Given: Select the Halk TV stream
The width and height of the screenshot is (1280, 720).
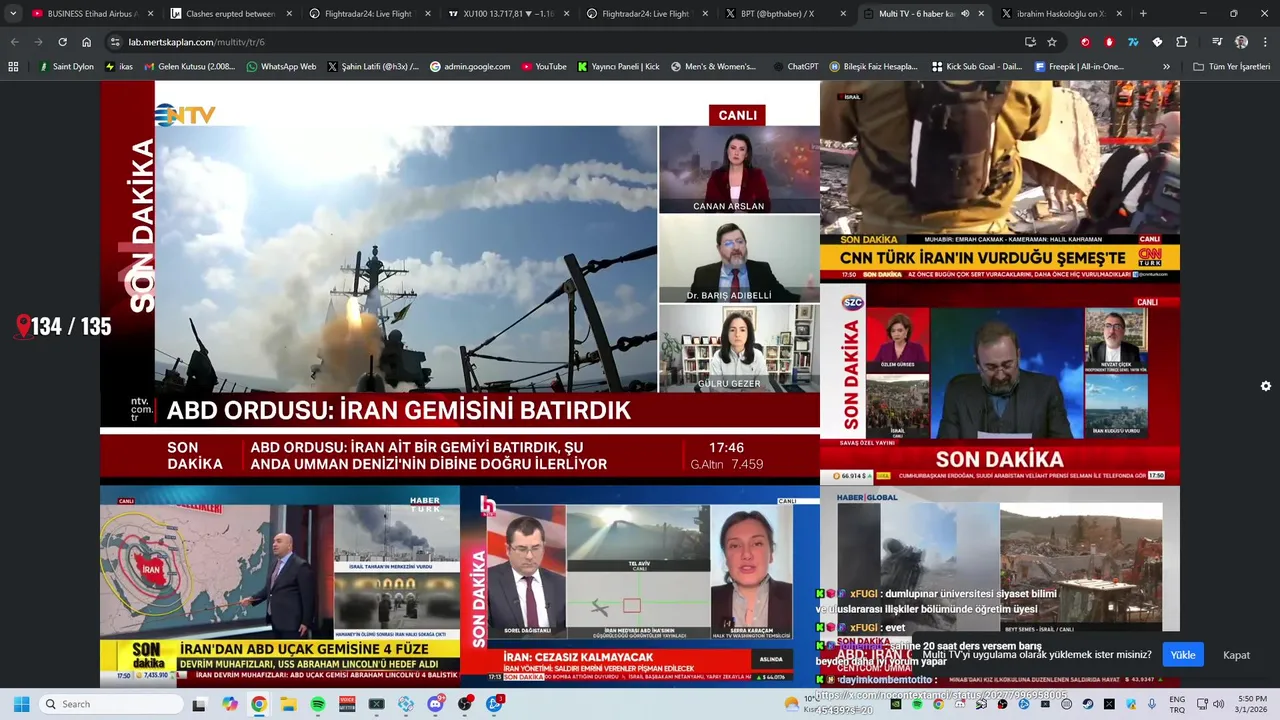Looking at the screenshot, I should coord(640,586).
